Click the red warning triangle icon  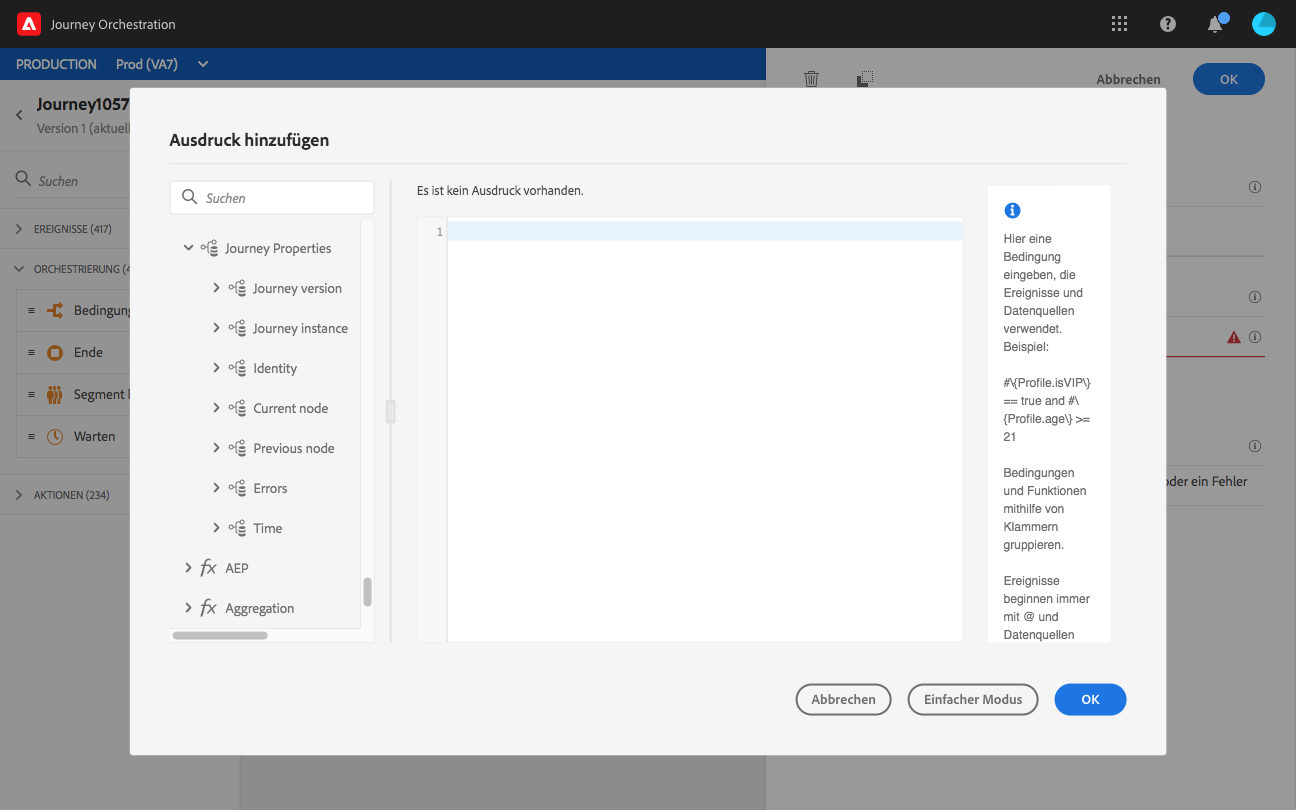[1234, 337]
